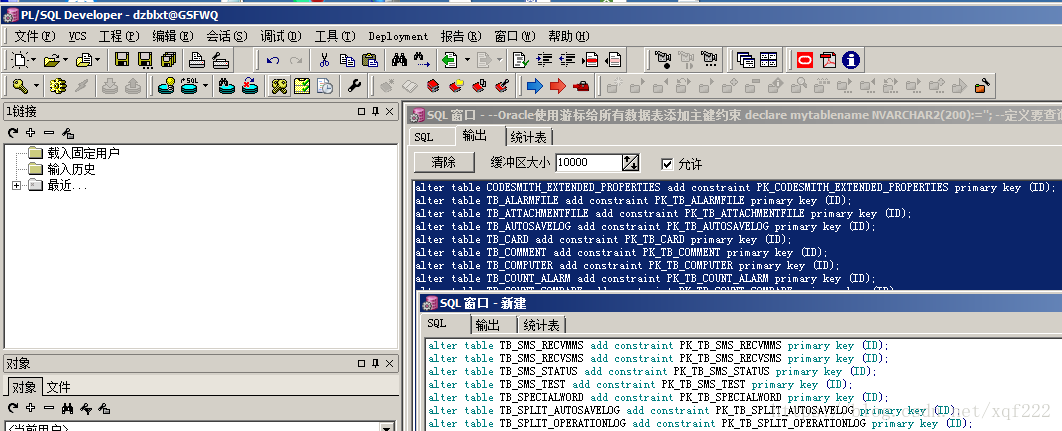Expand the Open folder dropdown arrow

point(65,60)
